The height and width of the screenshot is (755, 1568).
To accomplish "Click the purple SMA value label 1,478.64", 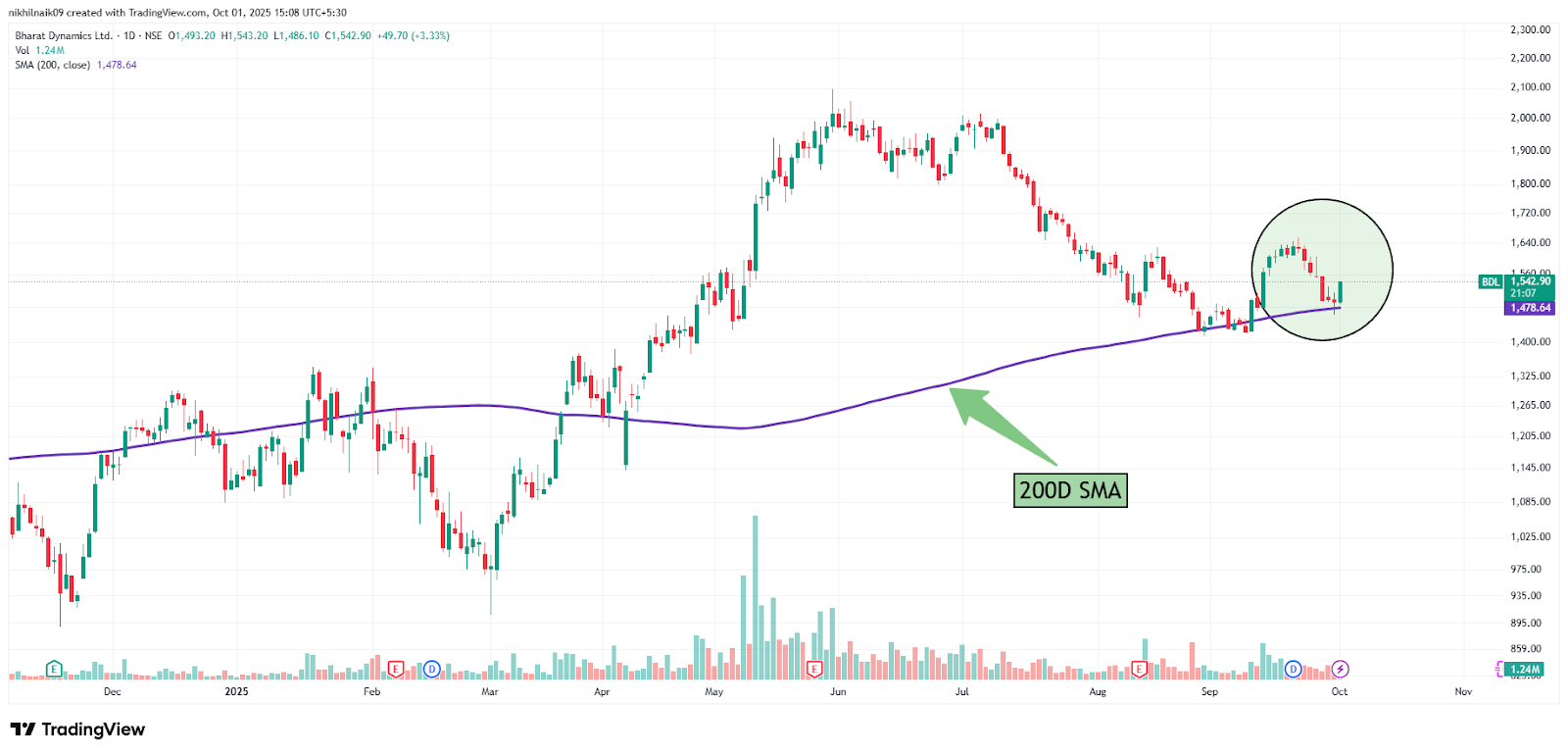I will [x=1530, y=308].
